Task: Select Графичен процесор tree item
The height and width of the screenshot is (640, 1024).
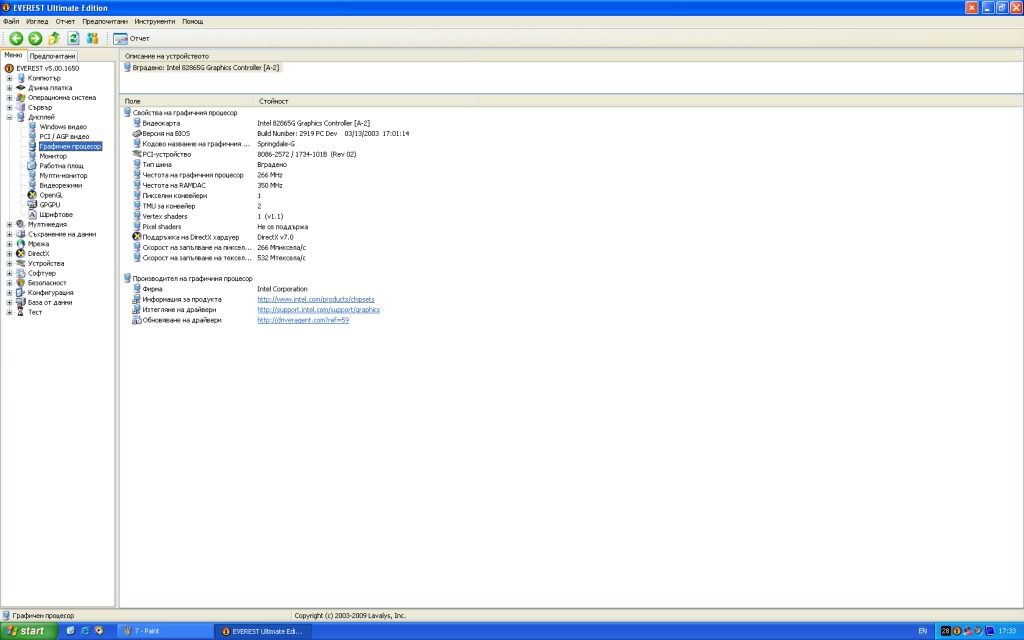Action: pyautogui.click(x=70, y=147)
